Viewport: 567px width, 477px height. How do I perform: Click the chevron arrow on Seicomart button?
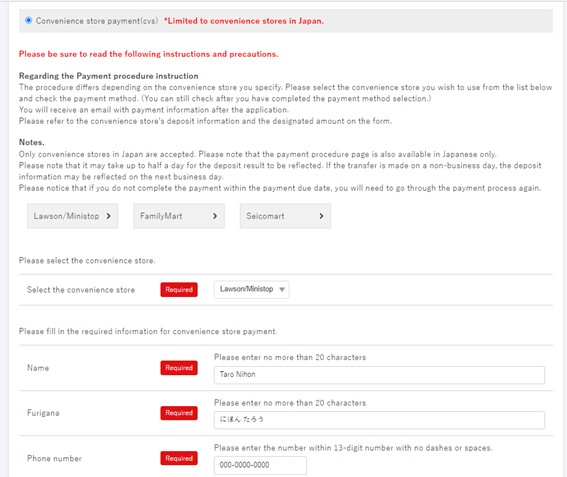point(321,216)
